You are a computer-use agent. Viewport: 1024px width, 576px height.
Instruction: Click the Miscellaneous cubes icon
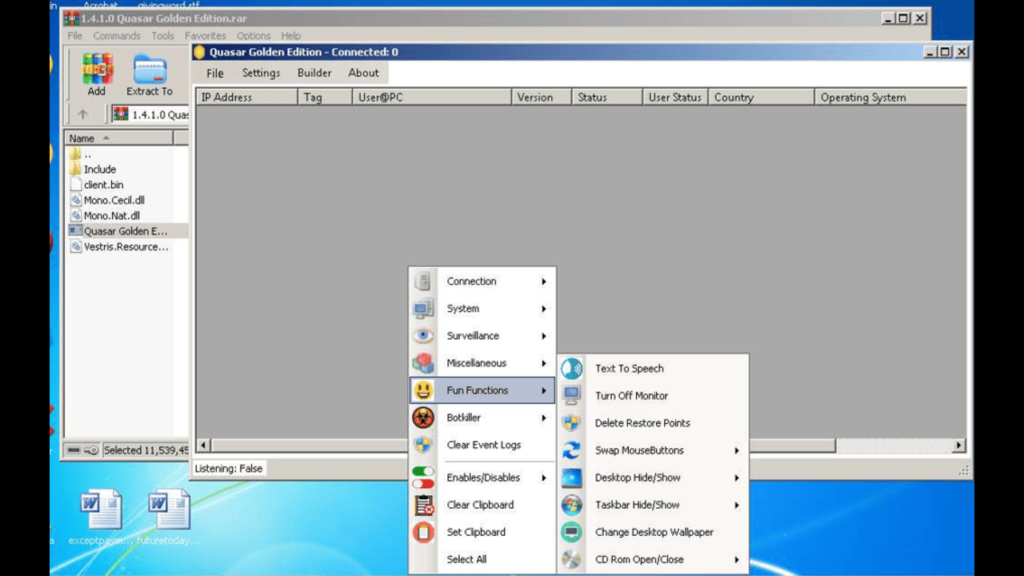423,363
